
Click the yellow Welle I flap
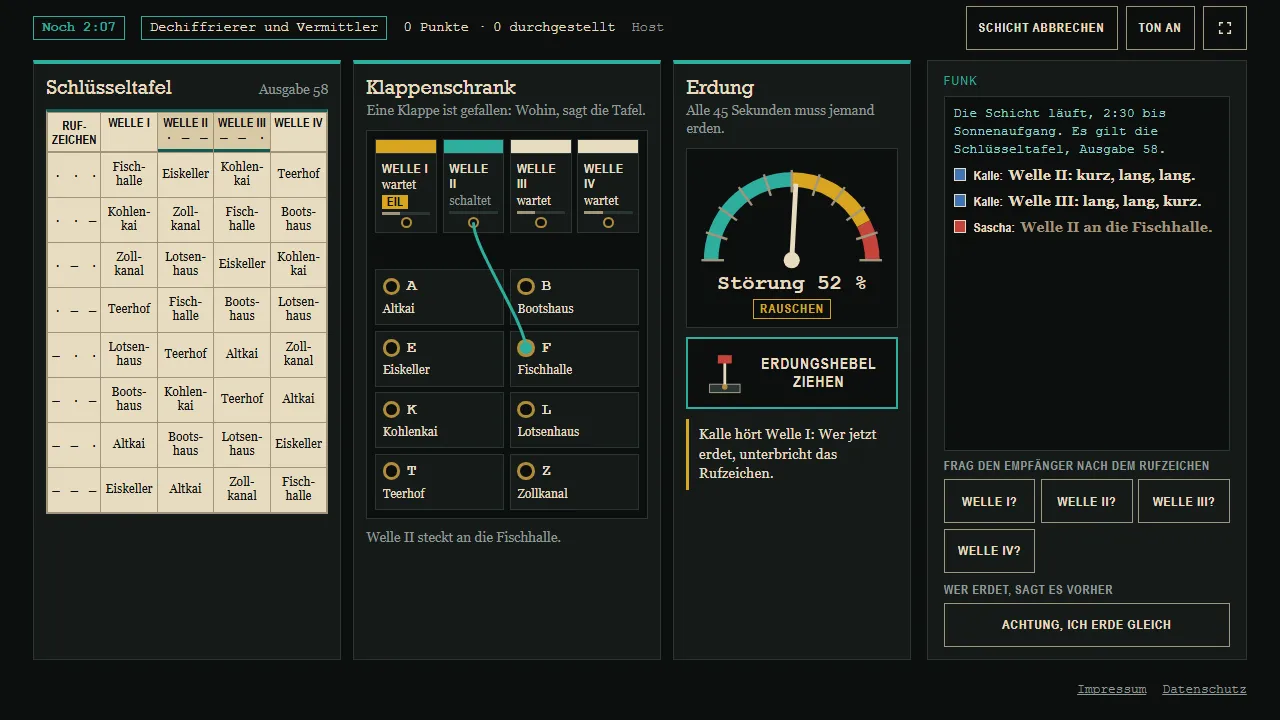pyautogui.click(x=406, y=146)
